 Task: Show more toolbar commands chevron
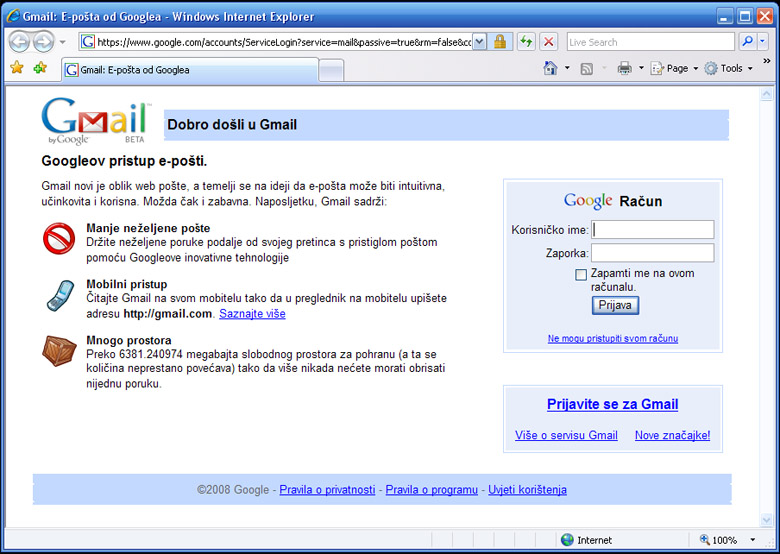tap(767, 61)
